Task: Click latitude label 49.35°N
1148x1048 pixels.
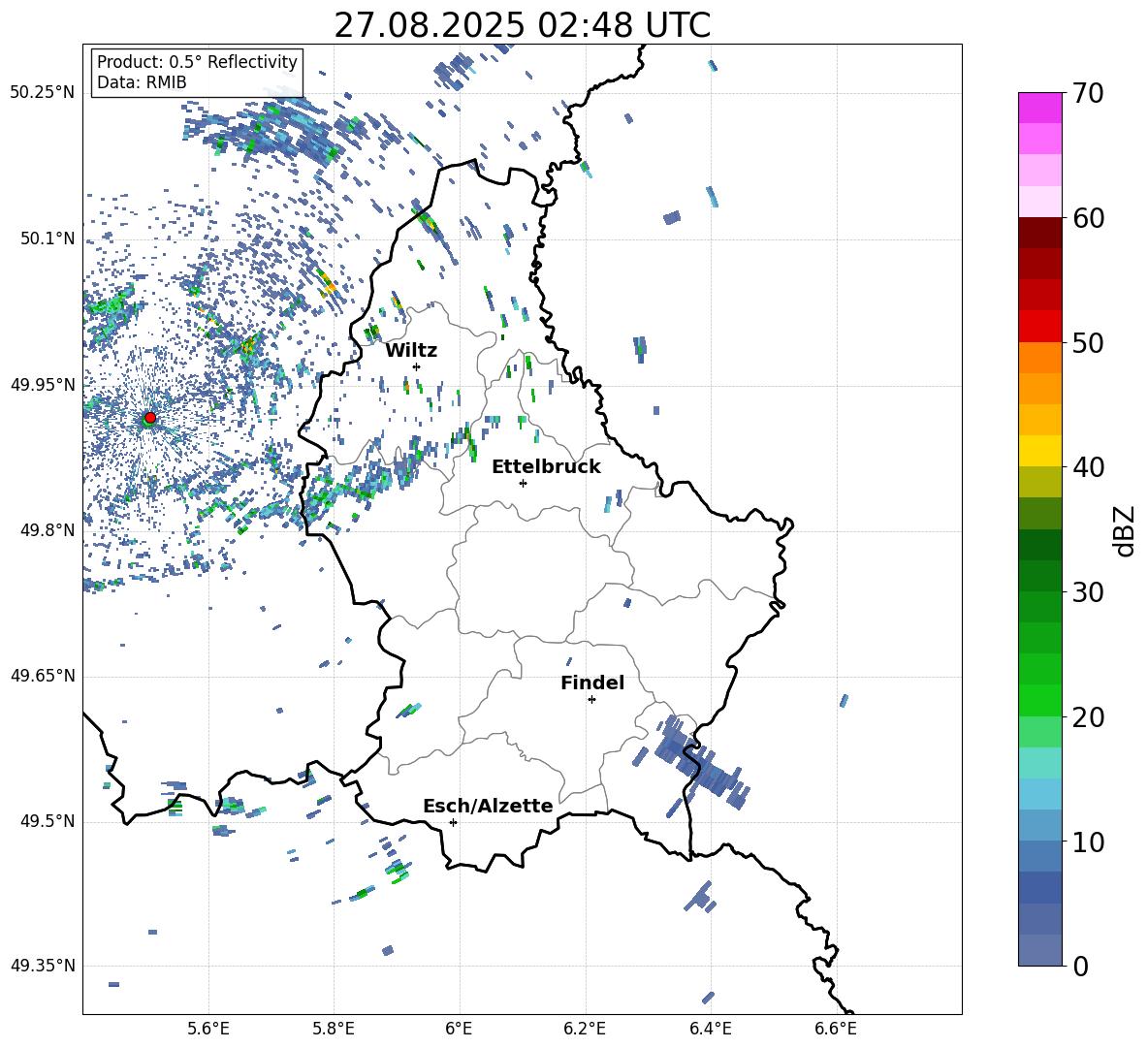Action: [43, 966]
